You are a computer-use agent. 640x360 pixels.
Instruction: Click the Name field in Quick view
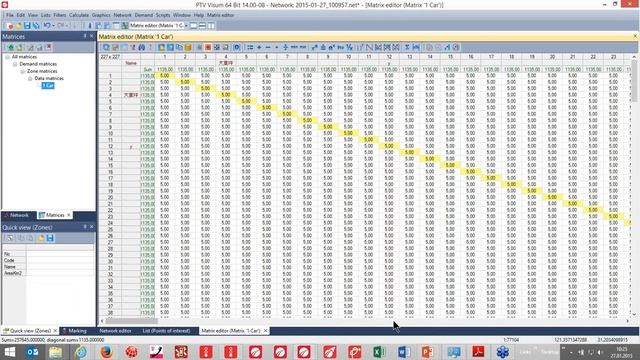(x=60, y=267)
